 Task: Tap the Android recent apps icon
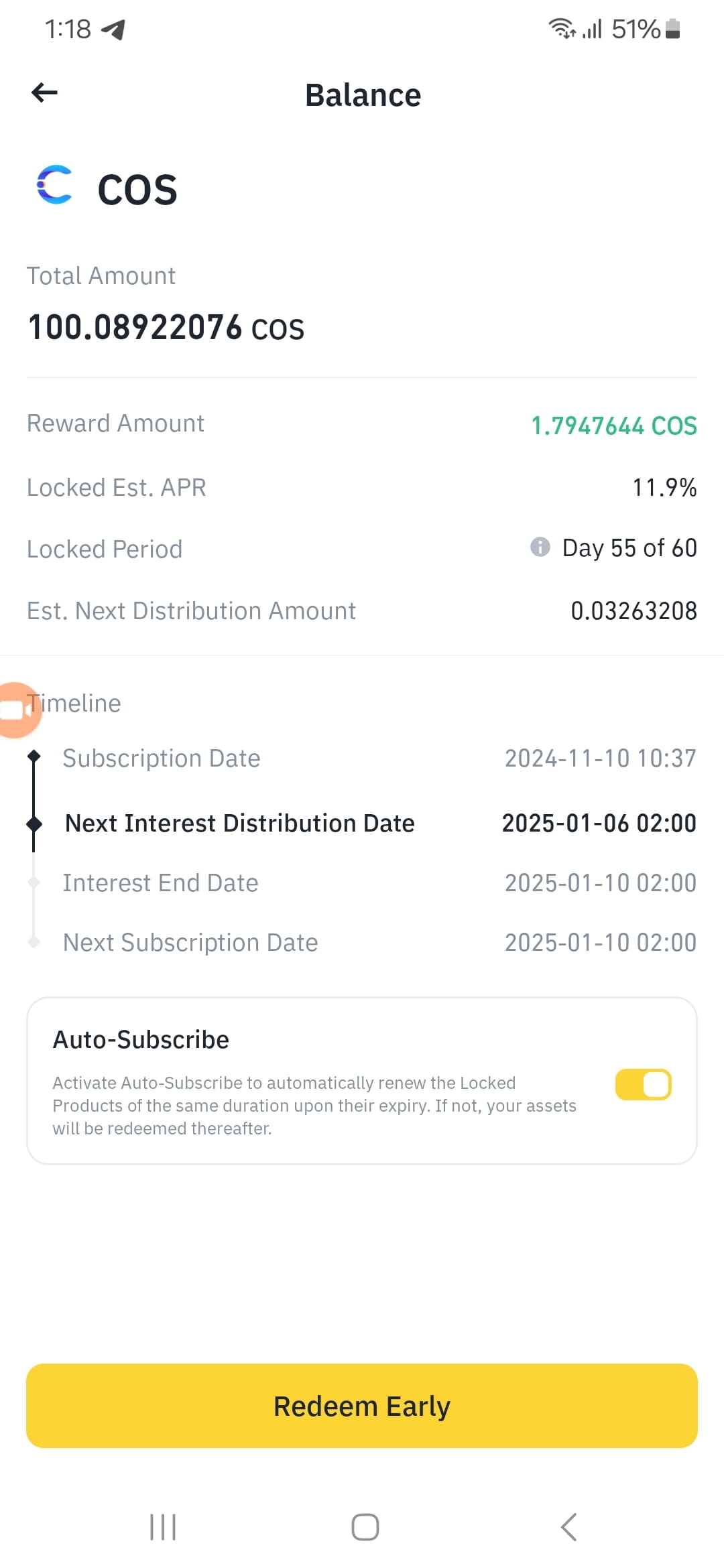tap(163, 1527)
